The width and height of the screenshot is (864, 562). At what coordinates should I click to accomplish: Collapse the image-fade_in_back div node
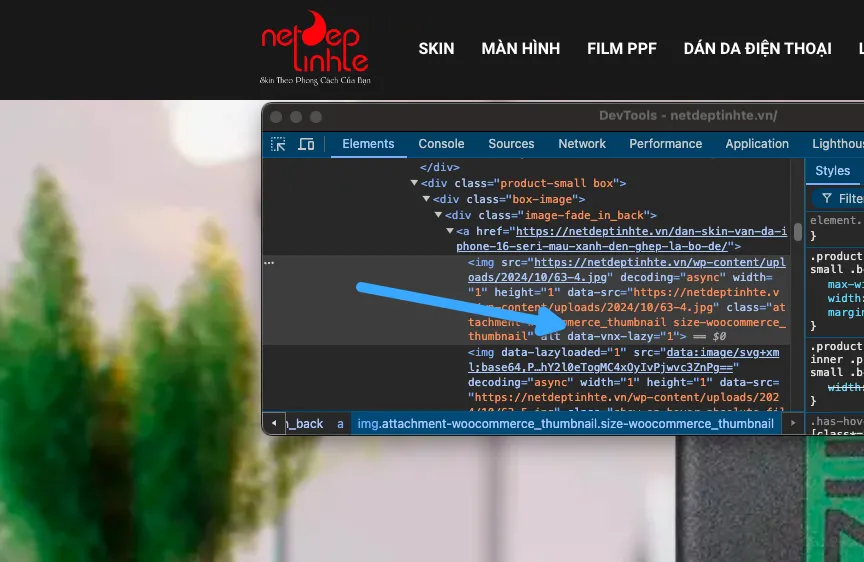pos(438,215)
